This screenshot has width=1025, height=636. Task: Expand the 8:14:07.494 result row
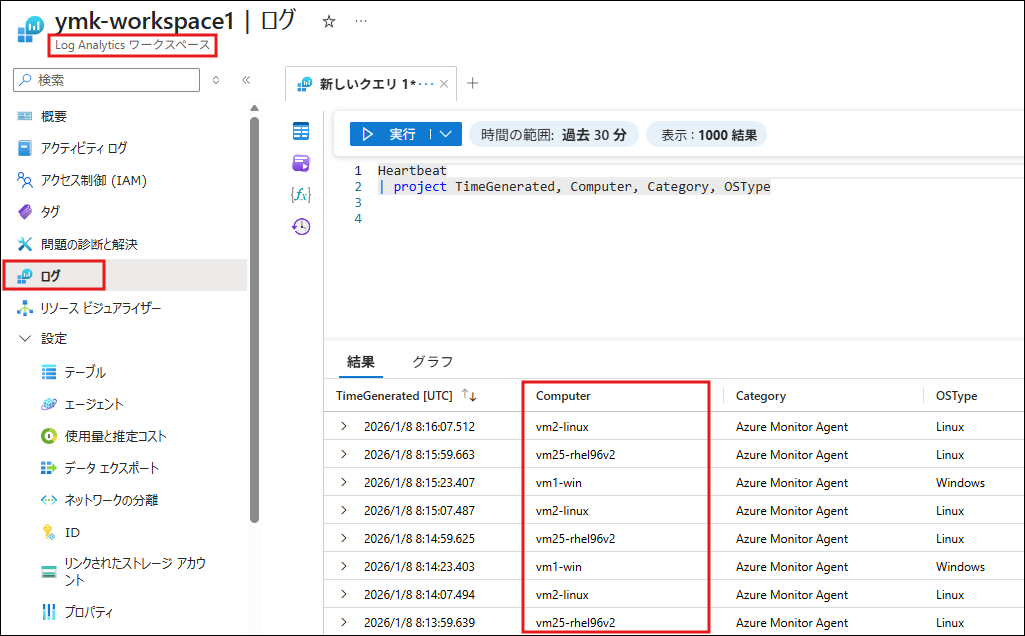click(344, 594)
